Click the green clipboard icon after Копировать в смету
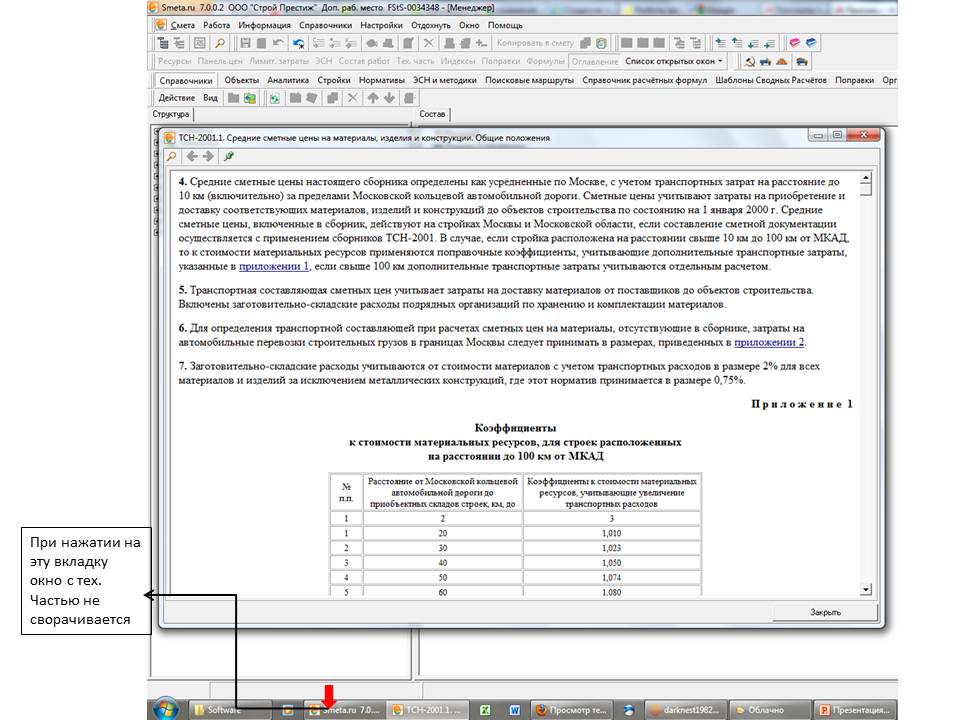 tap(601, 43)
